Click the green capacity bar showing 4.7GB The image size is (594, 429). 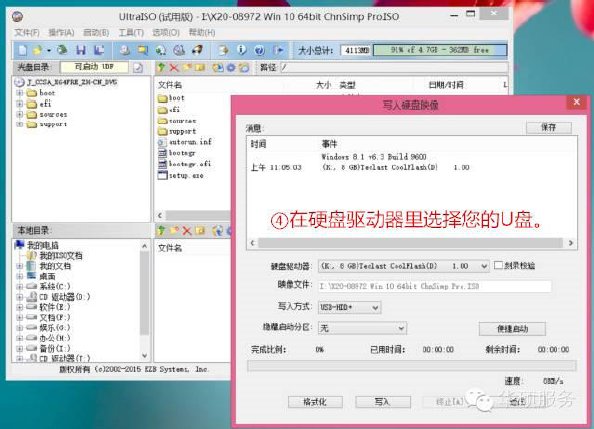point(440,50)
